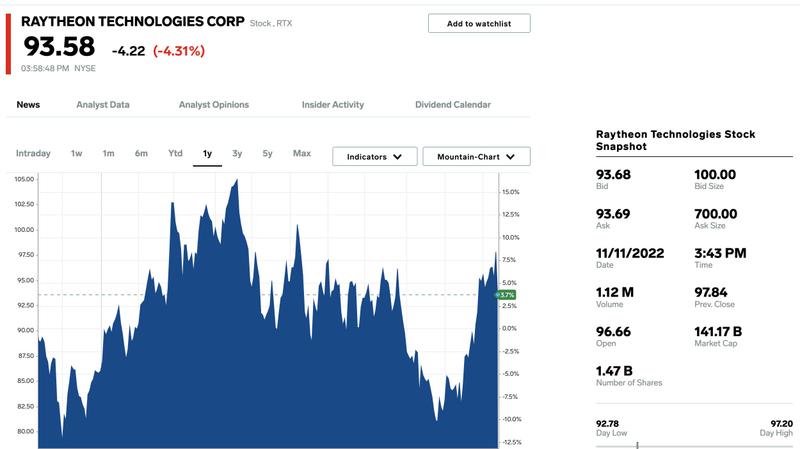Go to the Insider Activity tab
This screenshot has width=800, height=449.
pos(333,105)
